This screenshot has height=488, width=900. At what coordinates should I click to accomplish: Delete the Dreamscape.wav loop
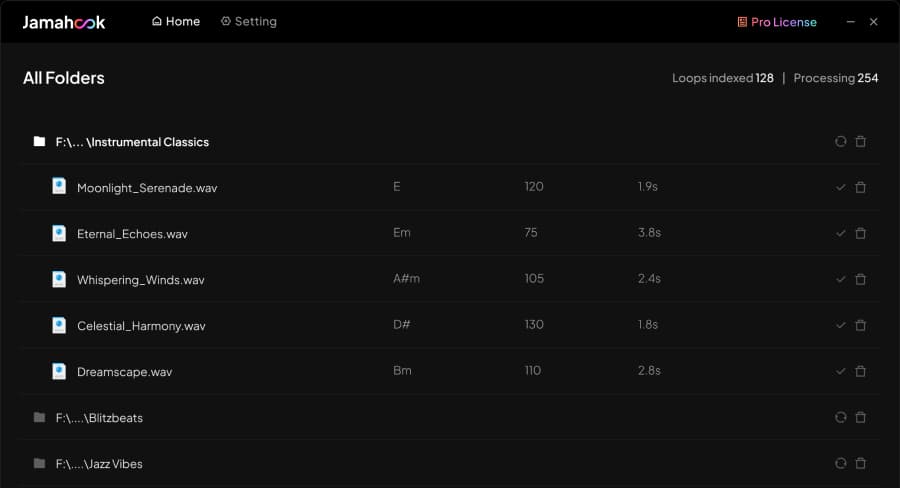860,371
